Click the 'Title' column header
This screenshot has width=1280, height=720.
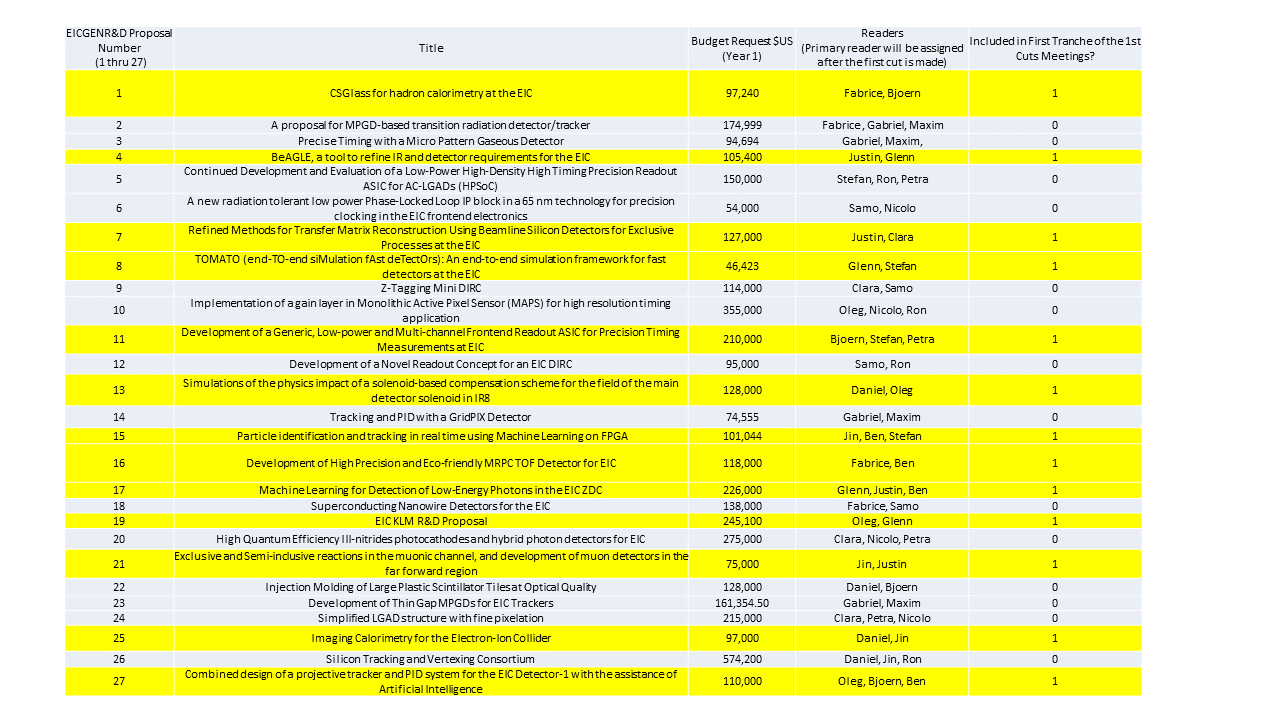coord(431,48)
